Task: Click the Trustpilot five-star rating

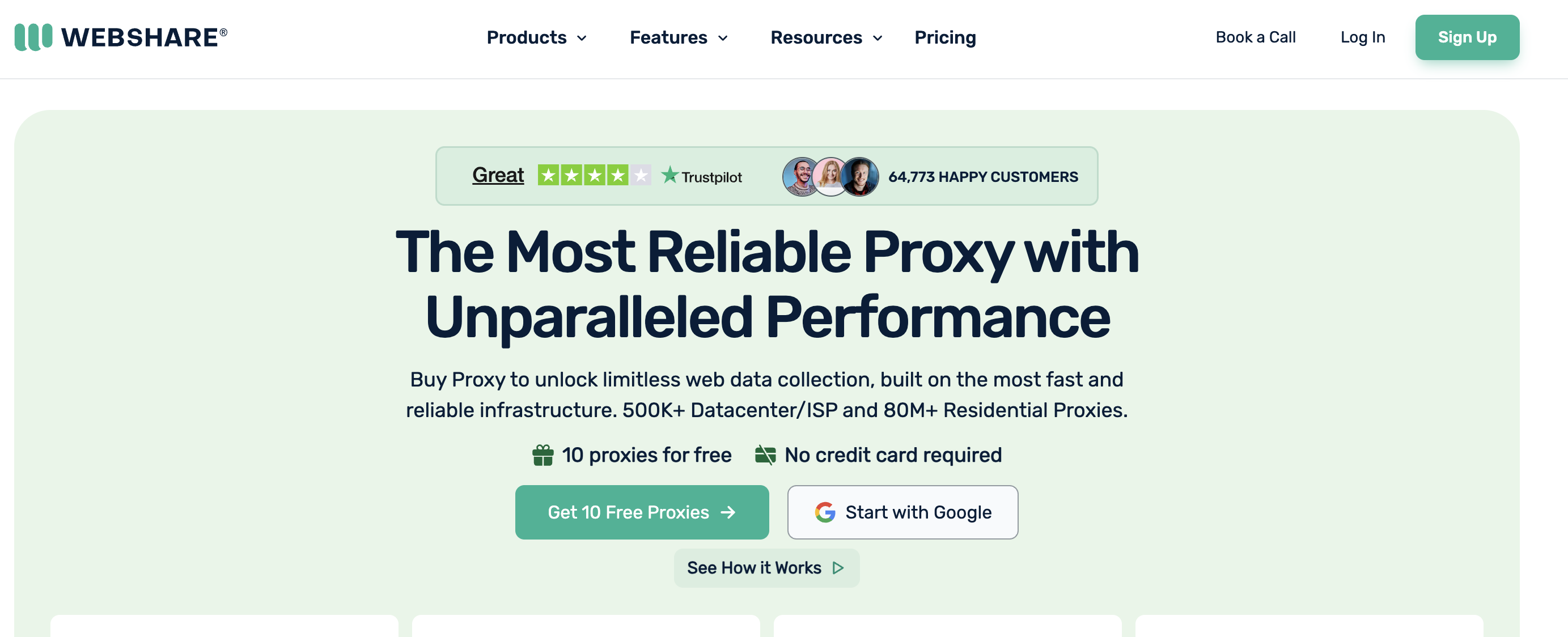Action: (x=594, y=176)
